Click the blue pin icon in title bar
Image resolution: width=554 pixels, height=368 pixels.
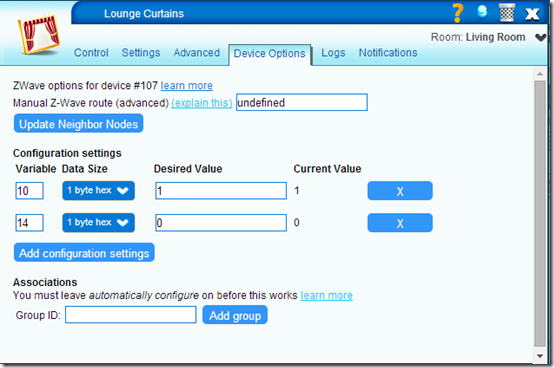(x=482, y=12)
